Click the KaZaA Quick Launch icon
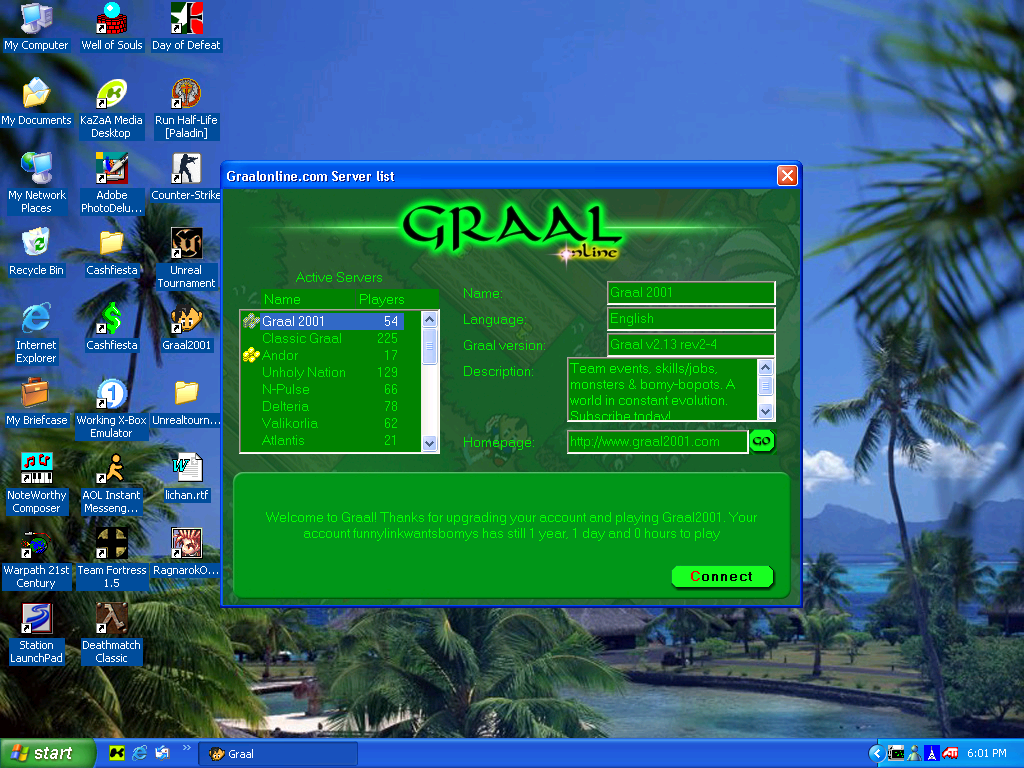 (x=117, y=754)
